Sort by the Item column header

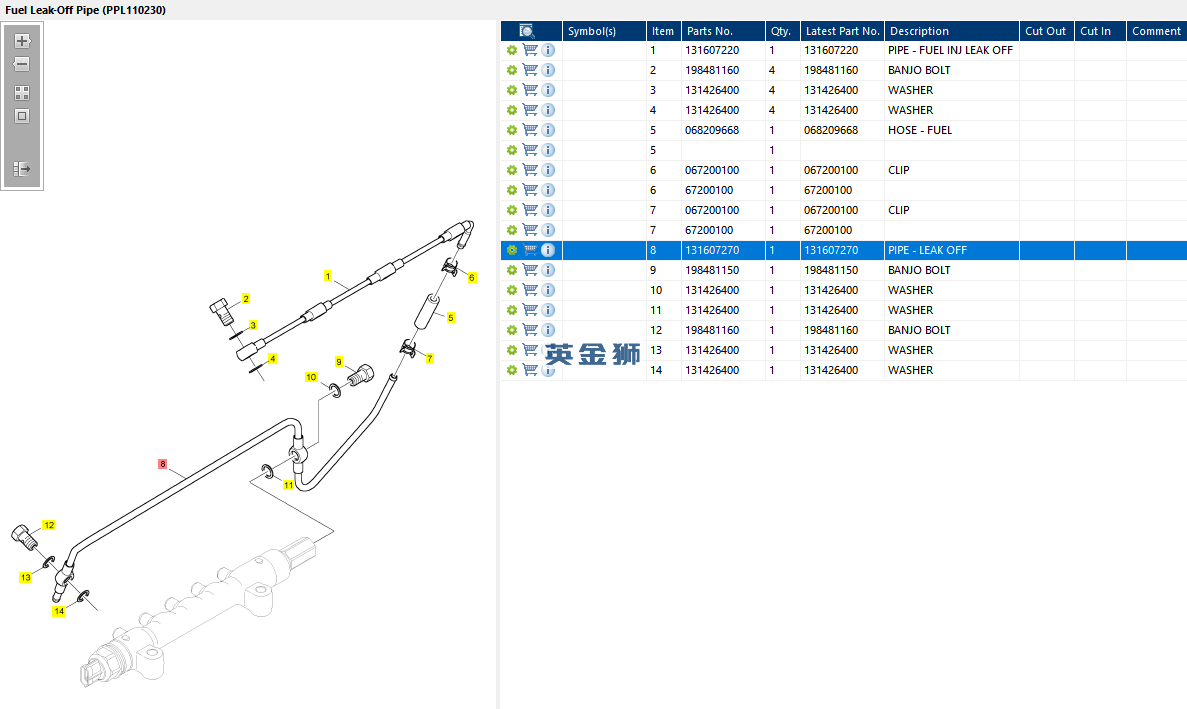coord(663,31)
